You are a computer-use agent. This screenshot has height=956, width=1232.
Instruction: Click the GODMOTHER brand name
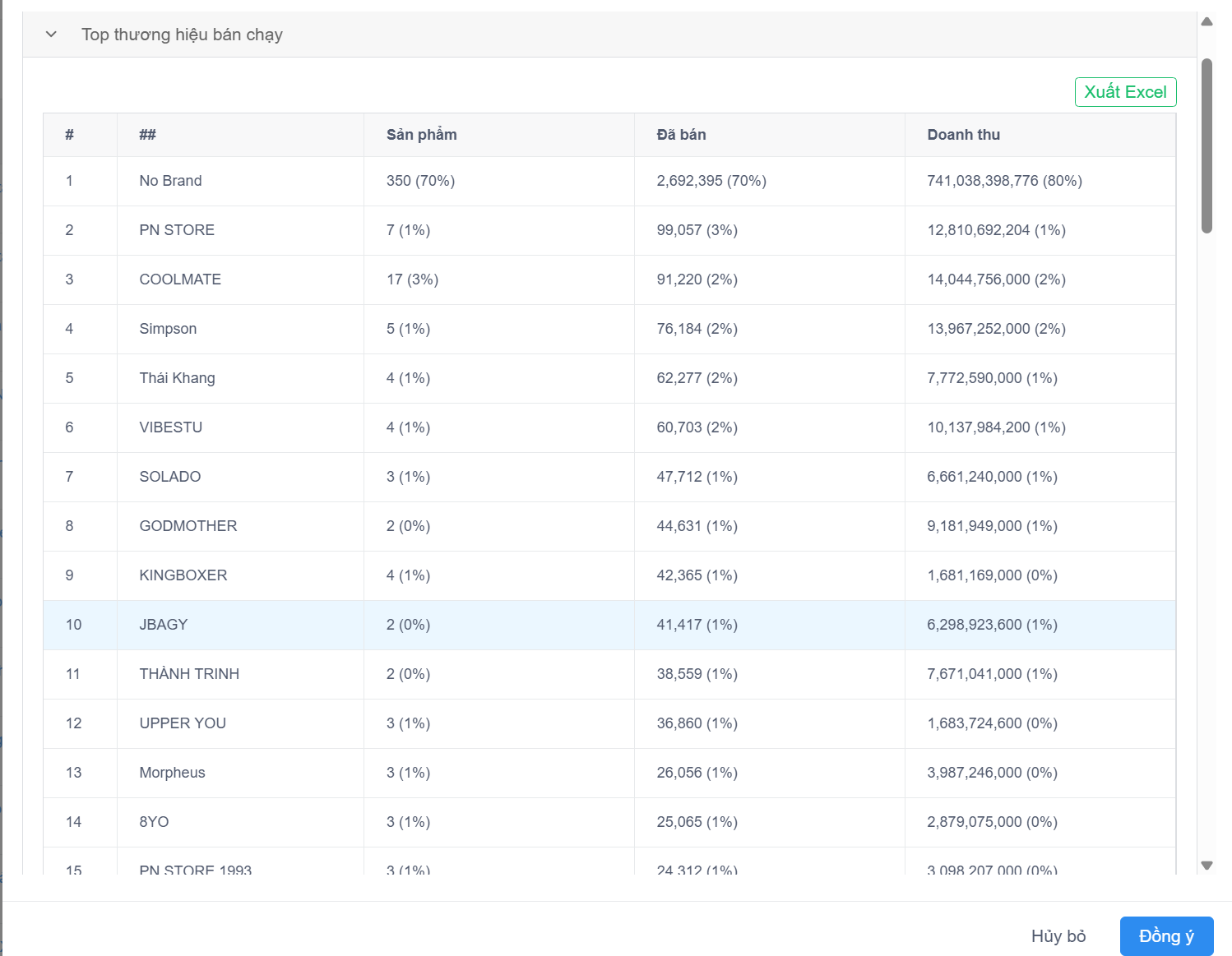tap(188, 526)
